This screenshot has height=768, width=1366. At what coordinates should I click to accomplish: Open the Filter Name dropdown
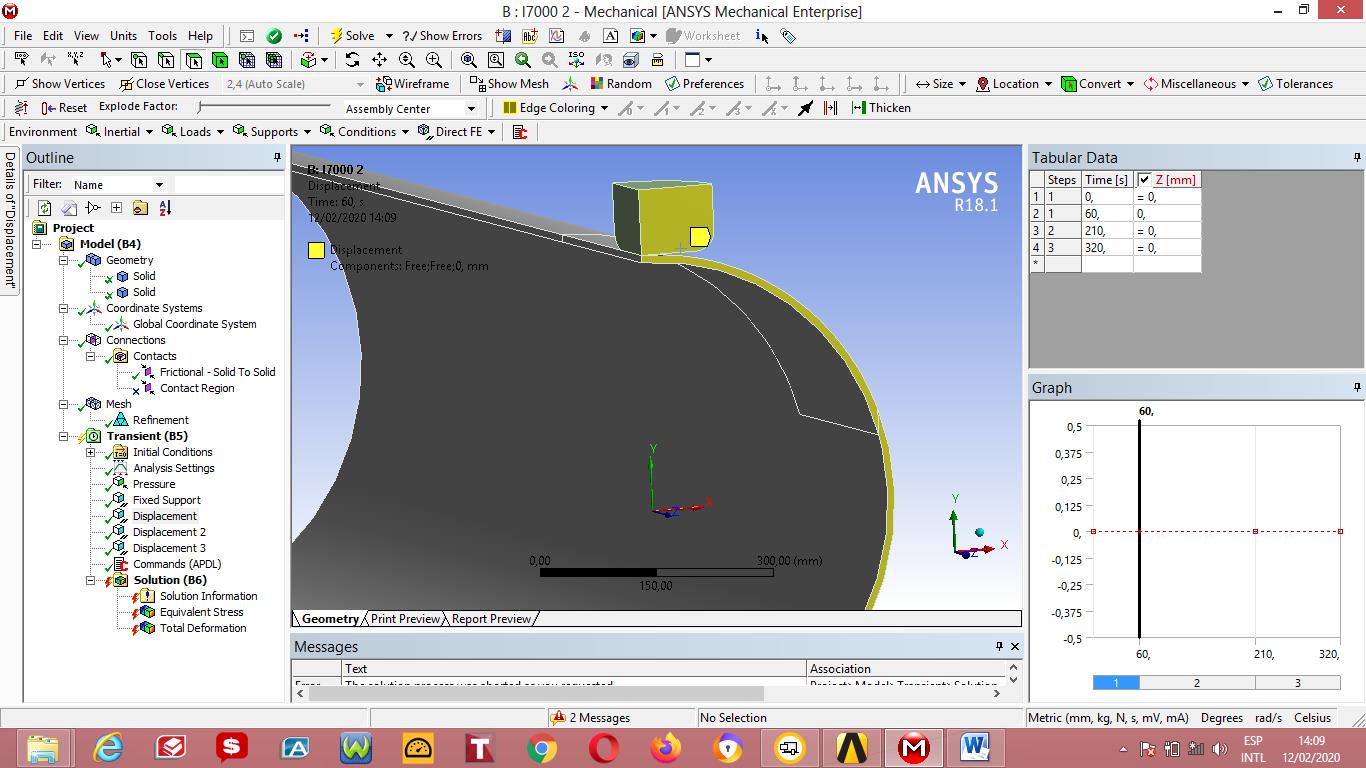pos(160,184)
